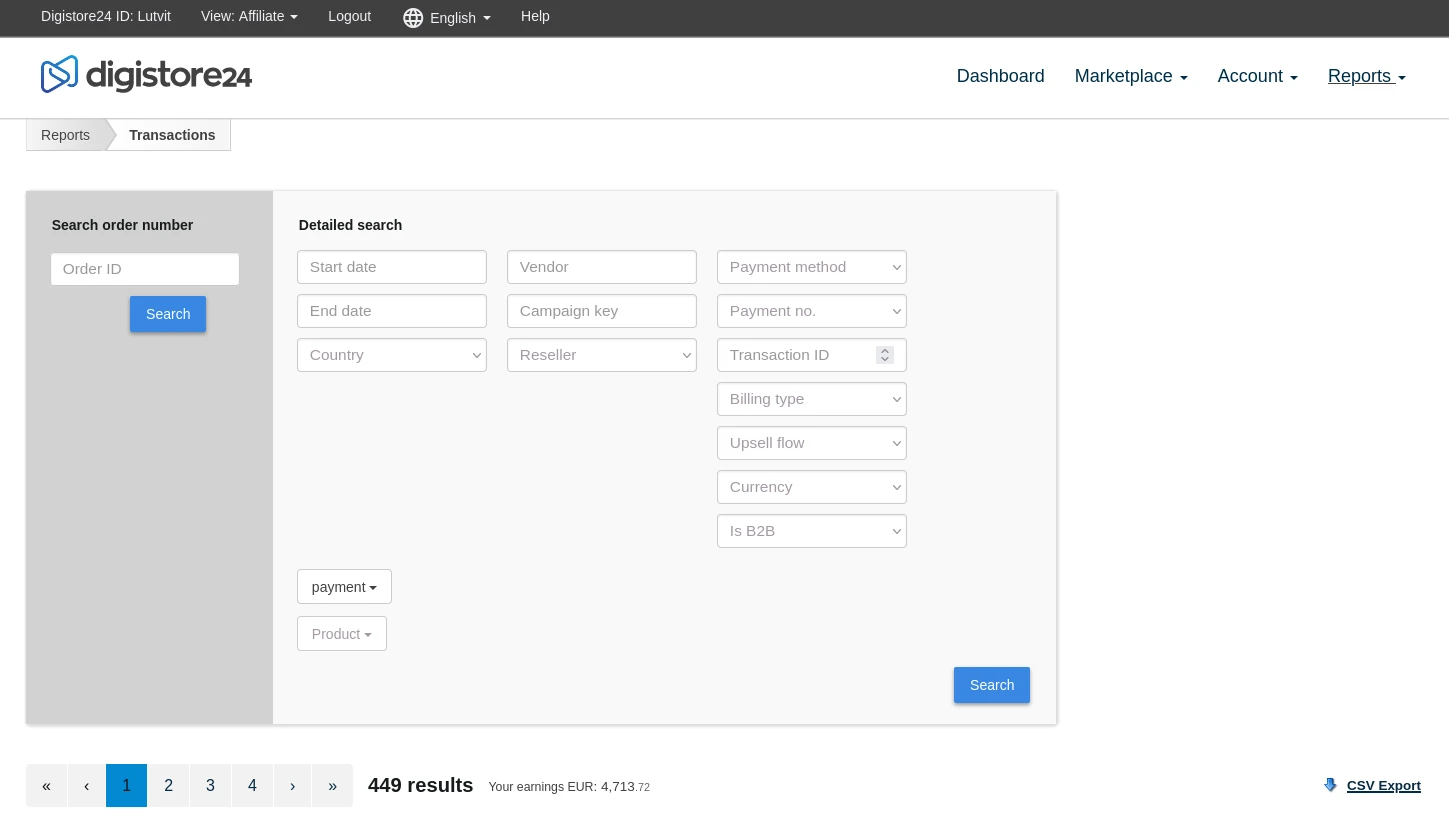Expand the Country dropdown
Screen dimensions: 1449x813
click(391, 355)
